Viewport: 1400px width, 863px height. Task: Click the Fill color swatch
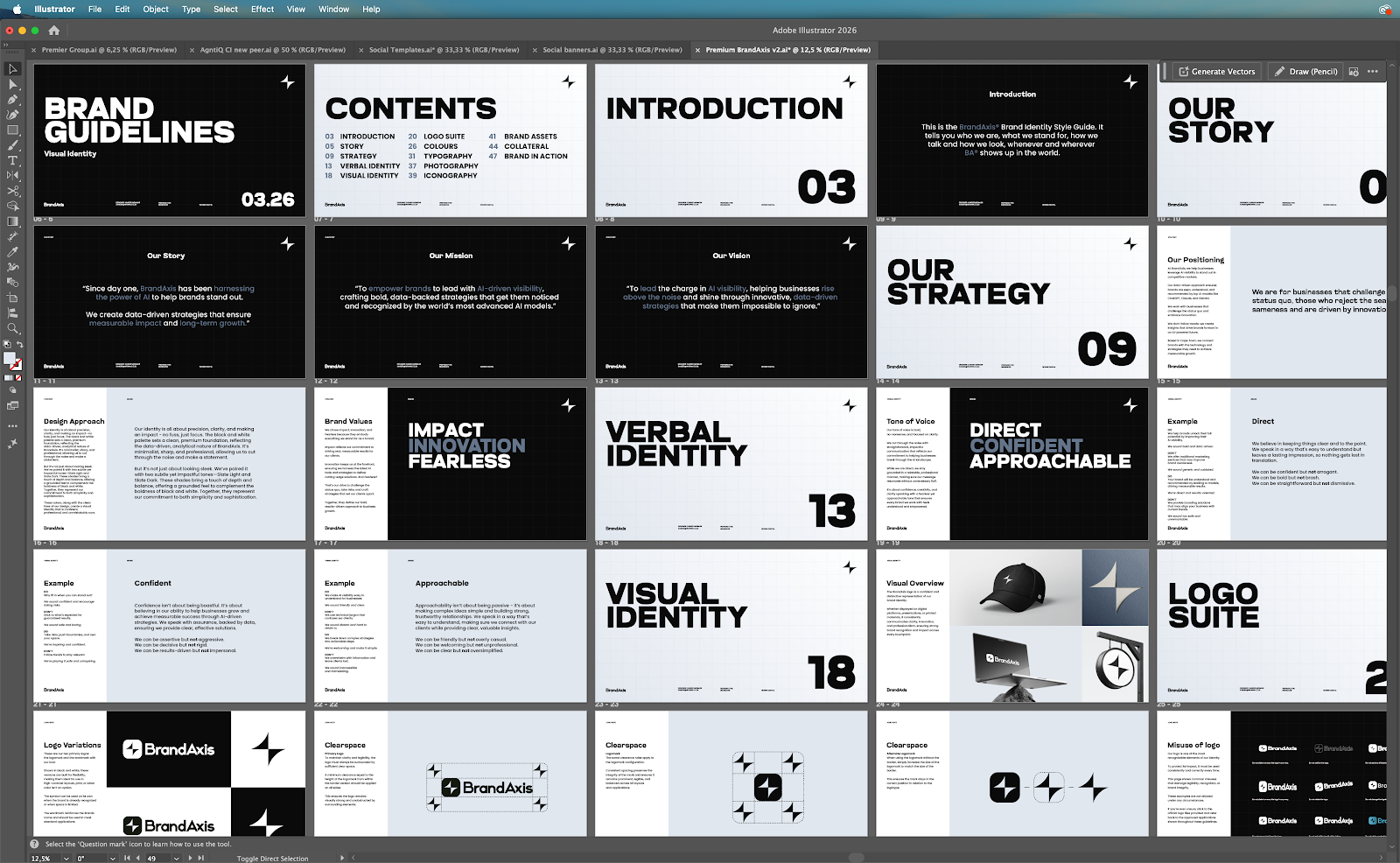pos(9,359)
